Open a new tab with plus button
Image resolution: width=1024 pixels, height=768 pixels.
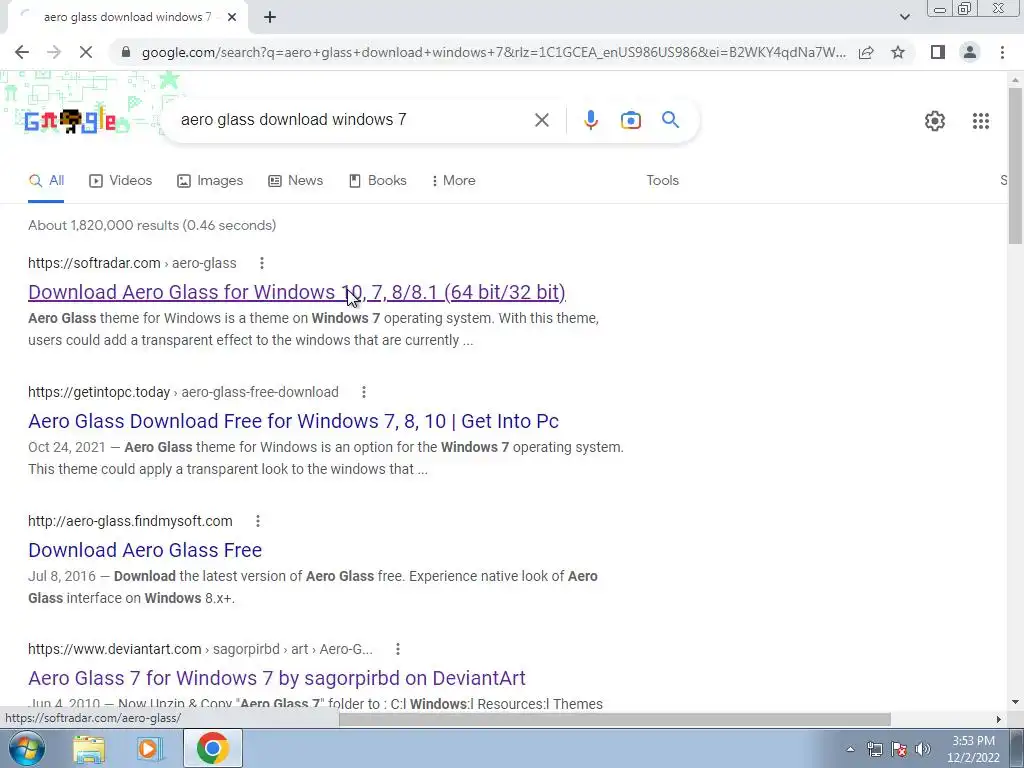pos(270,18)
